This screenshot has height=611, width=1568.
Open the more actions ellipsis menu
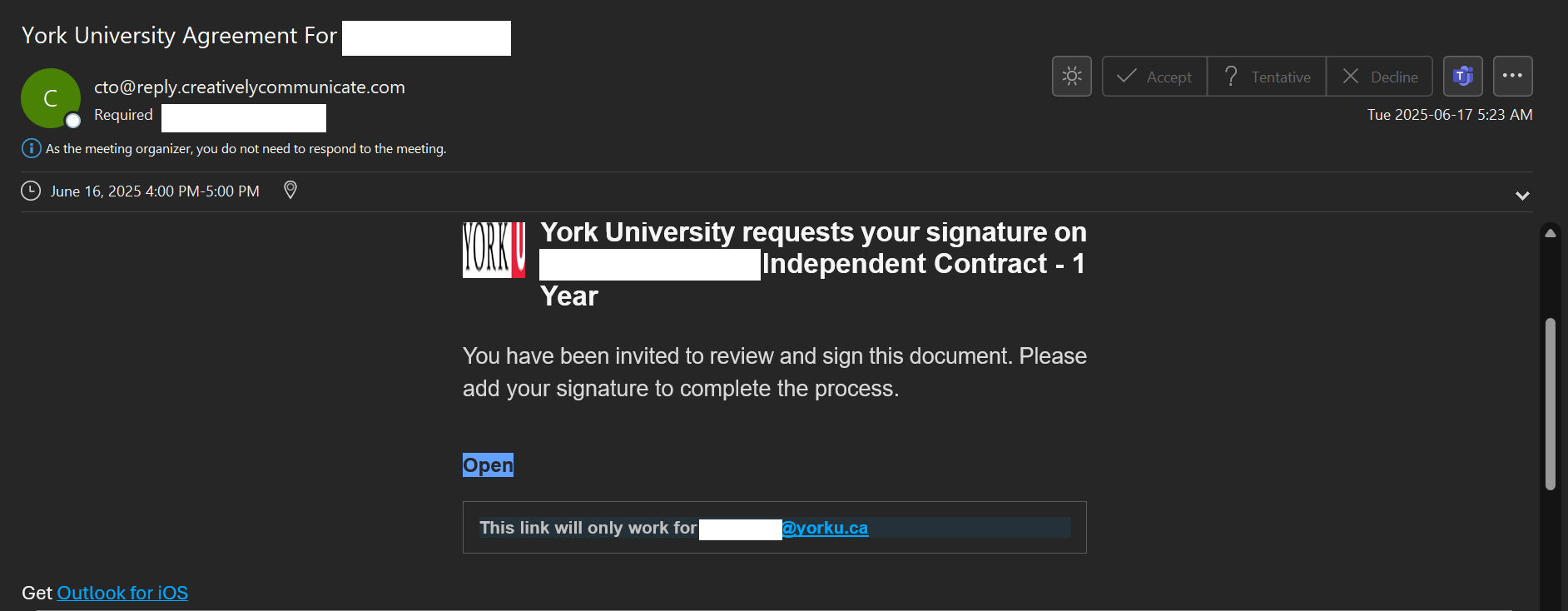click(x=1513, y=77)
